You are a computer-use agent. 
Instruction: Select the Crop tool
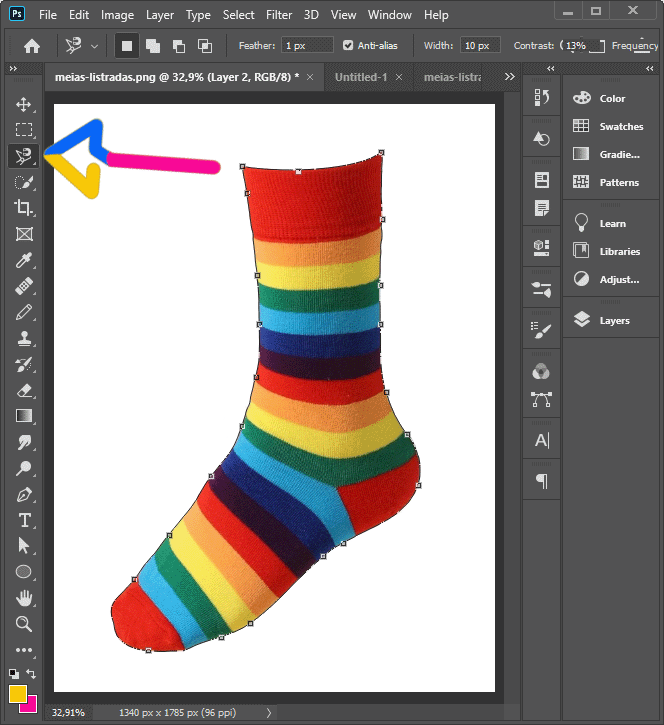pyautogui.click(x=24, y=208)
